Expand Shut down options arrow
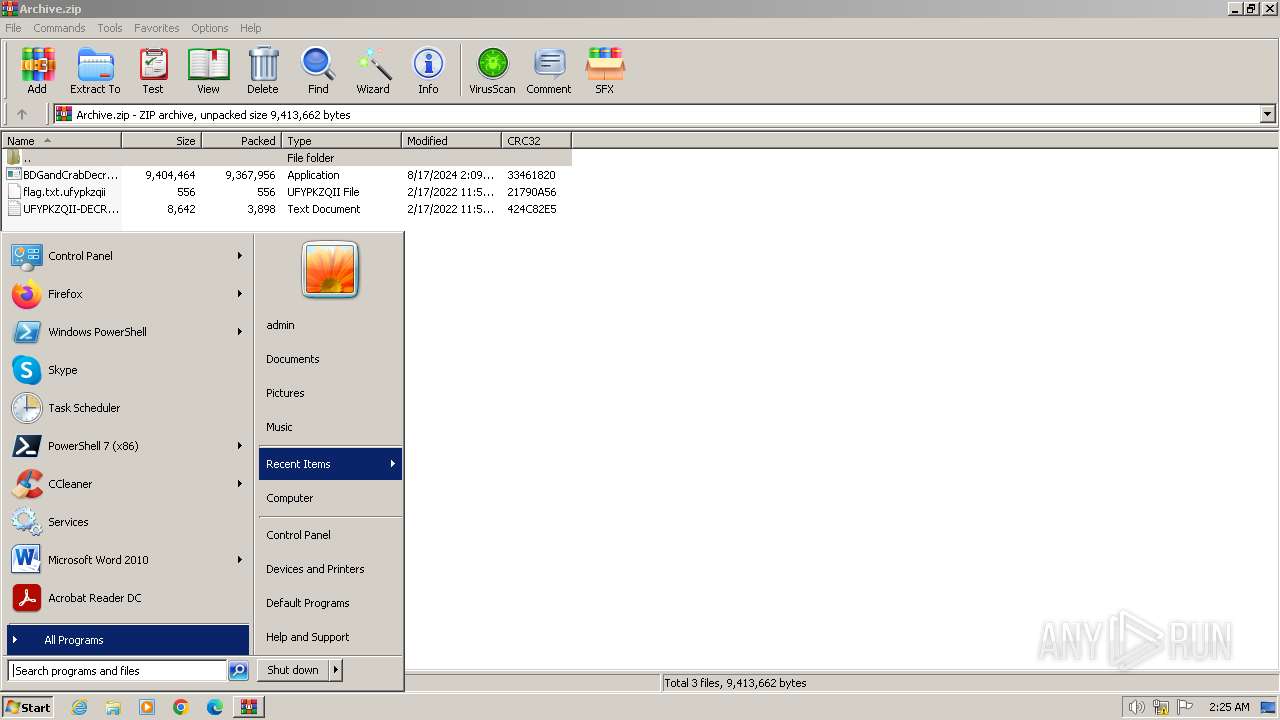The width and height of the screenshot is (1280, 720). click(x=336, y=670)
